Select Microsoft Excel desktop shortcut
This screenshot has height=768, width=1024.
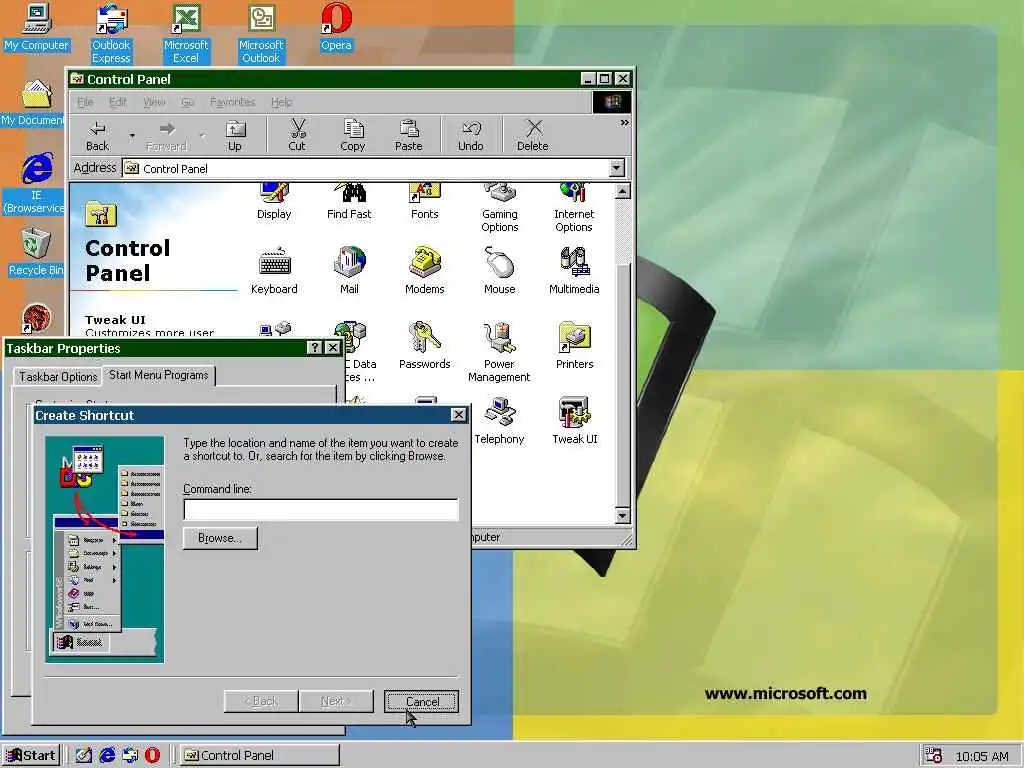click(186, 34)
